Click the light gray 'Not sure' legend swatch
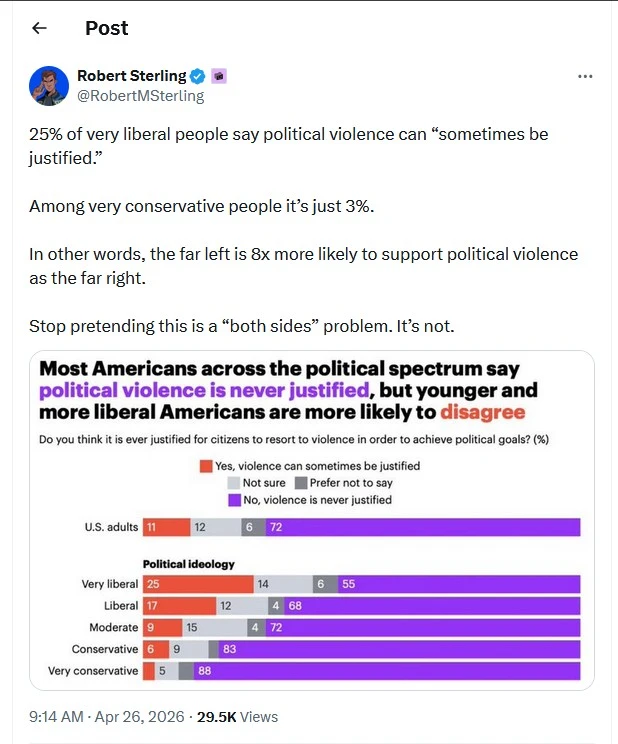This screenshot has width=618, height=744. [234, 483]
